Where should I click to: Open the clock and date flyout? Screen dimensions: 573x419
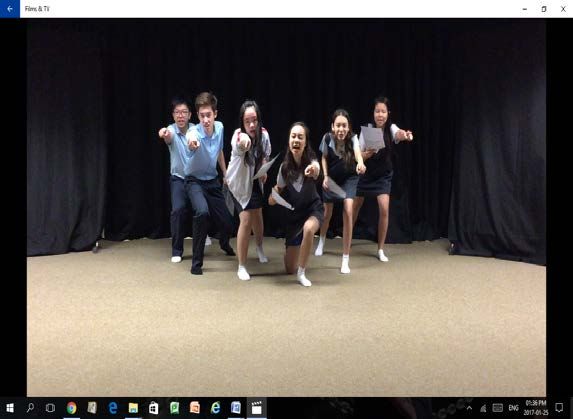(x=536, y=408)
